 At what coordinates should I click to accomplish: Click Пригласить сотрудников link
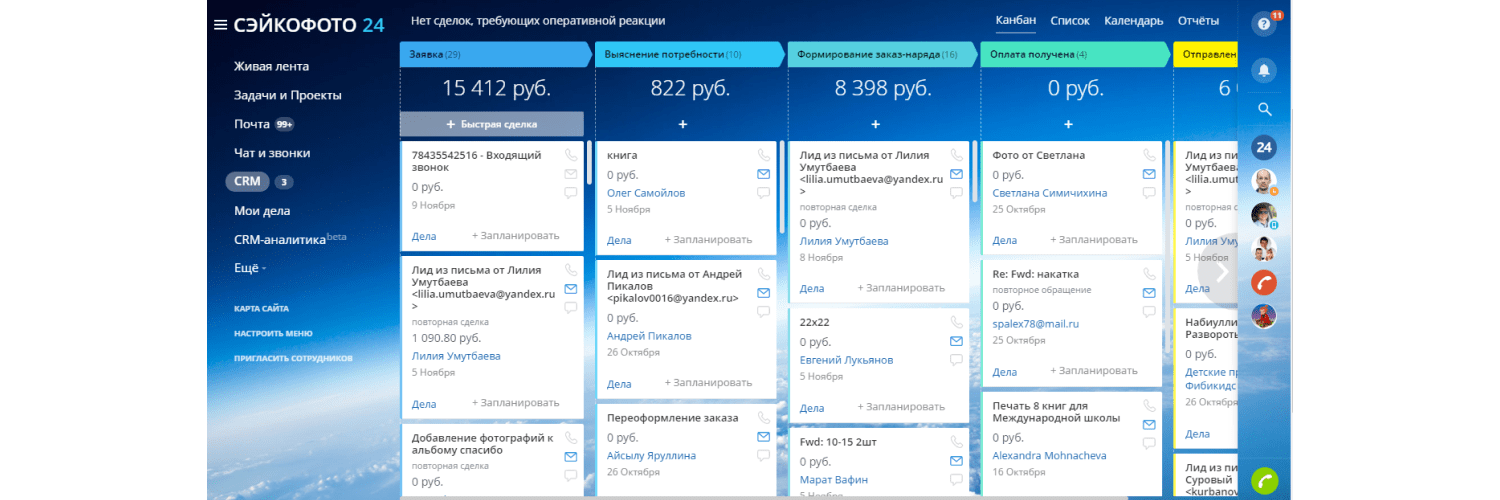(293, 357)
